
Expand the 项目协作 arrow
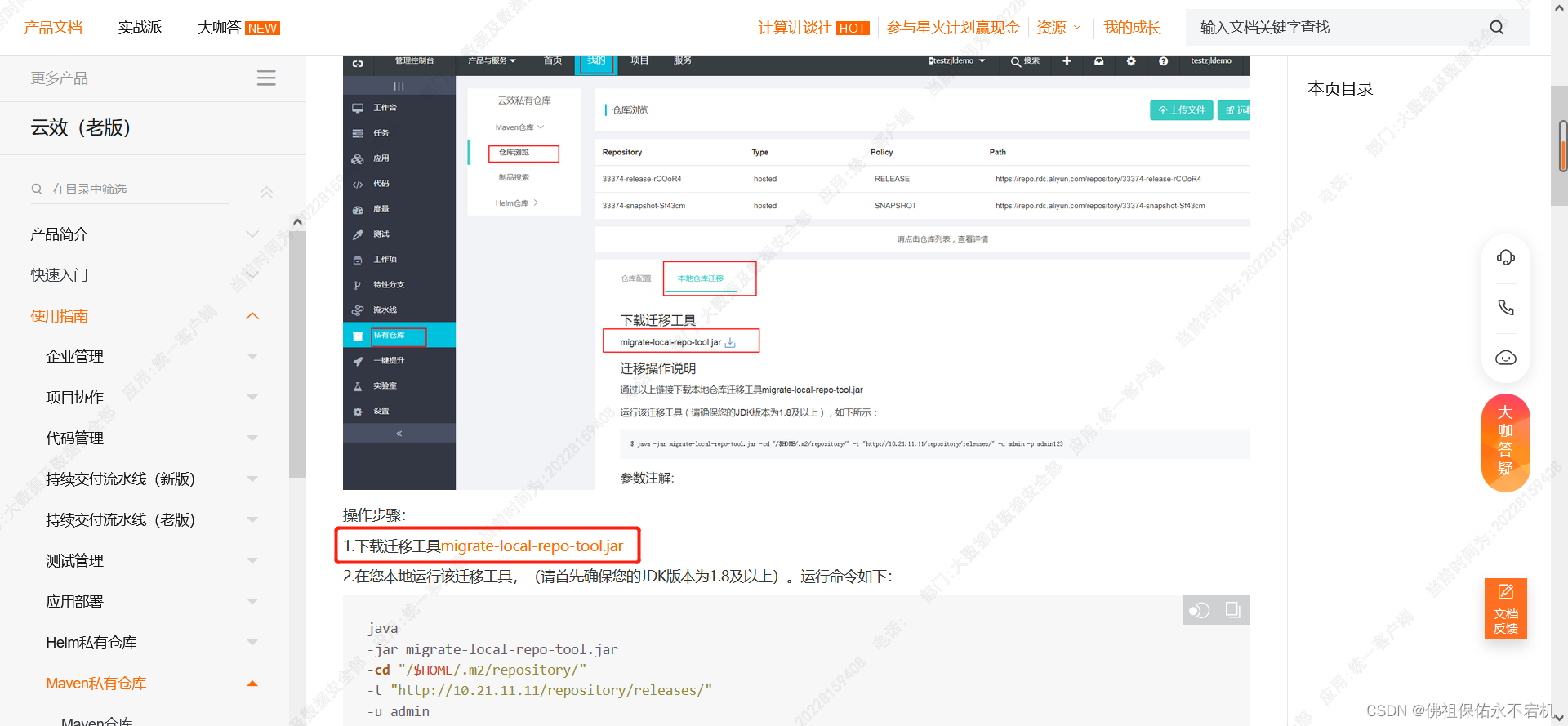pyautogui.click(x=252, y=398)
